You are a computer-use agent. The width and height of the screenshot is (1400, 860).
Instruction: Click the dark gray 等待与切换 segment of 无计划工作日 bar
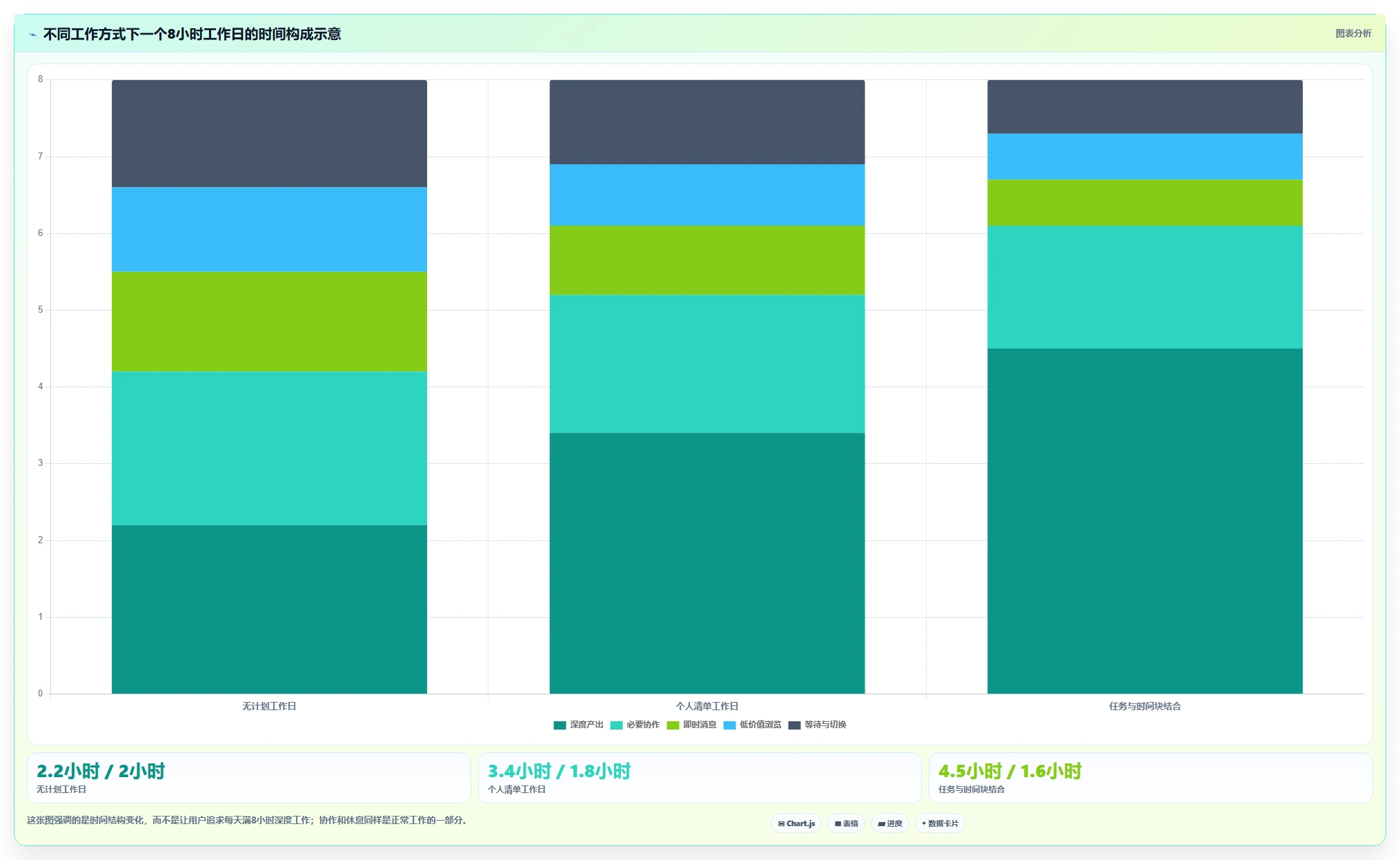click(x=269, y=133)
